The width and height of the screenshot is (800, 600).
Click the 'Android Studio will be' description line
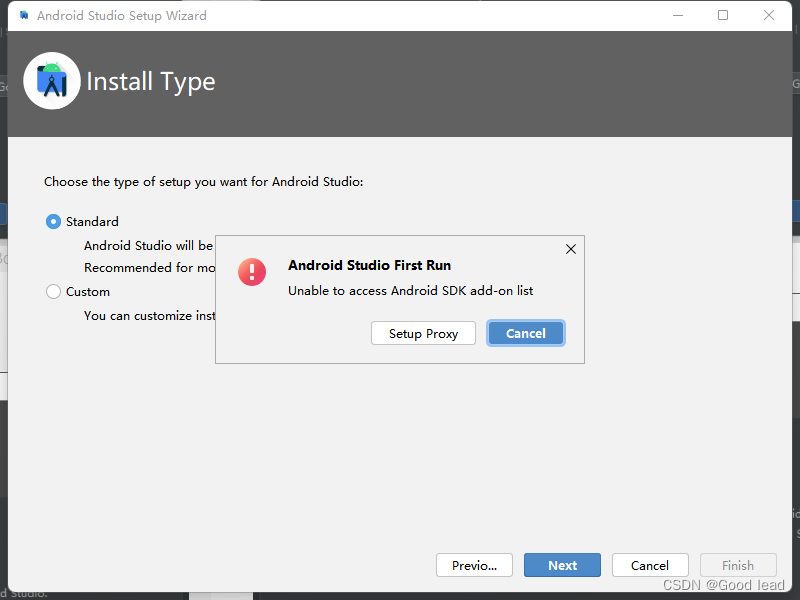coord(148,246)
